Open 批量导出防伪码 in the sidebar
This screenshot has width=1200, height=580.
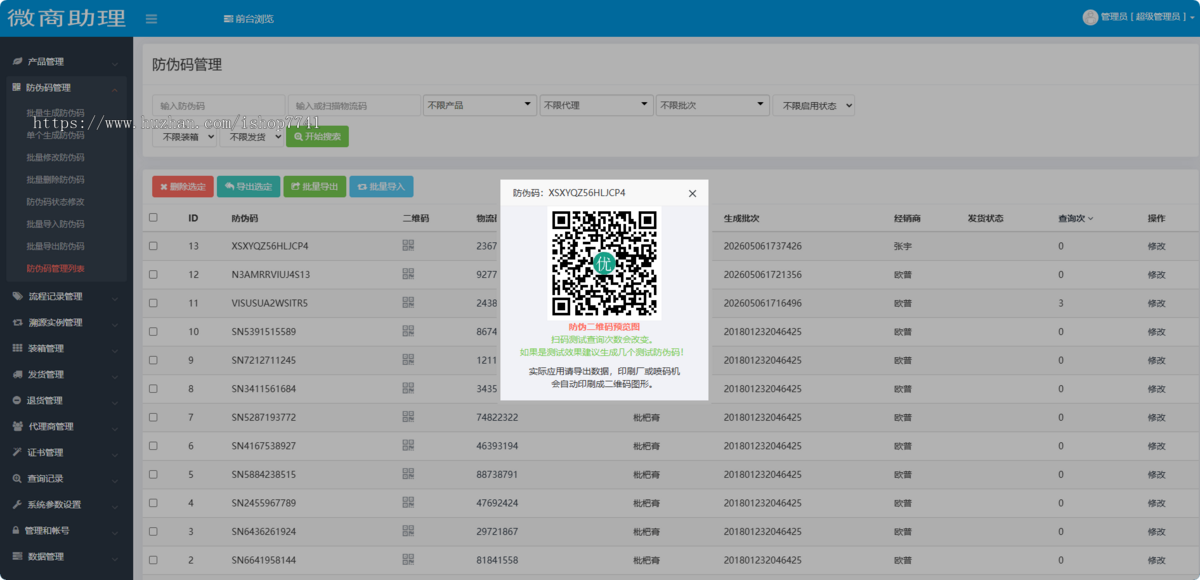(55, 246)
